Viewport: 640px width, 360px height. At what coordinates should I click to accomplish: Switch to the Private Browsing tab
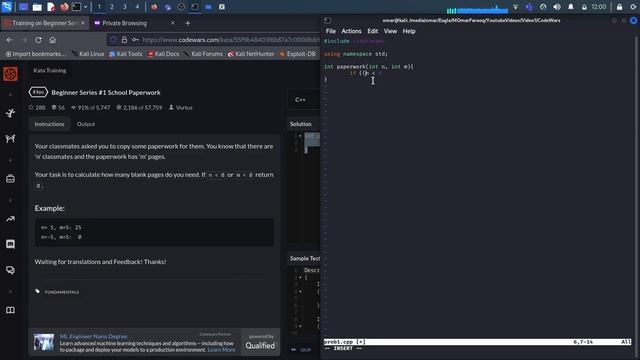(124, 23)
